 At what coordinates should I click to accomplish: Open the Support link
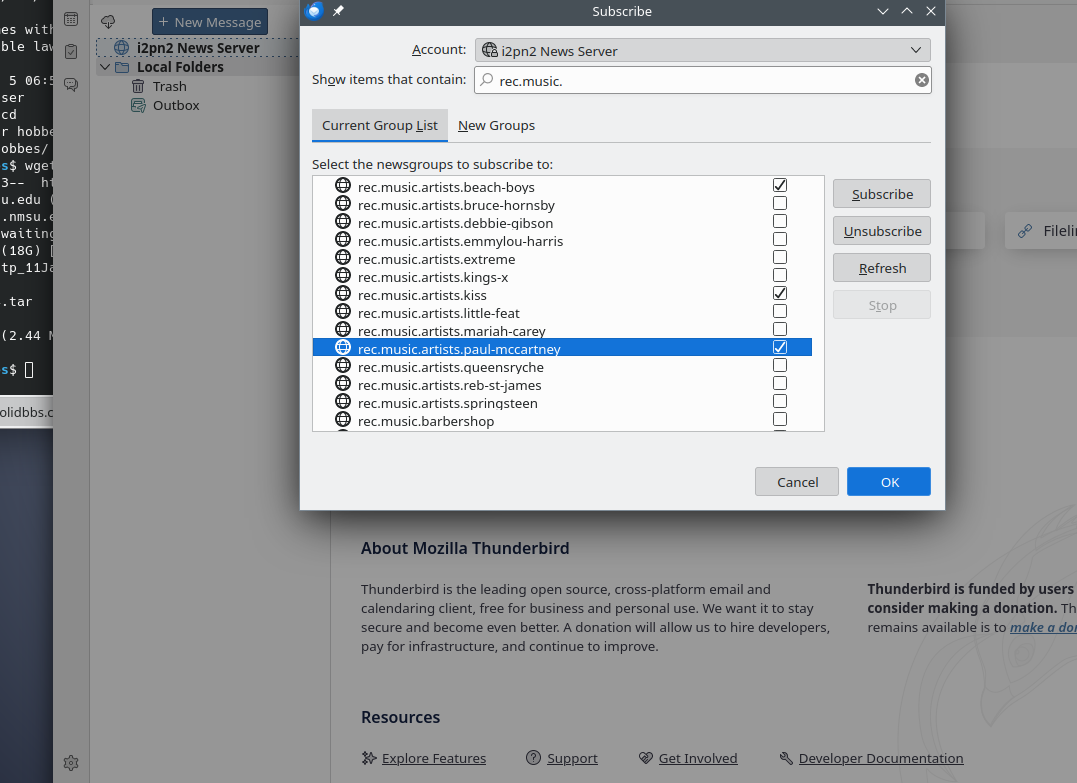tap(572, 758)
